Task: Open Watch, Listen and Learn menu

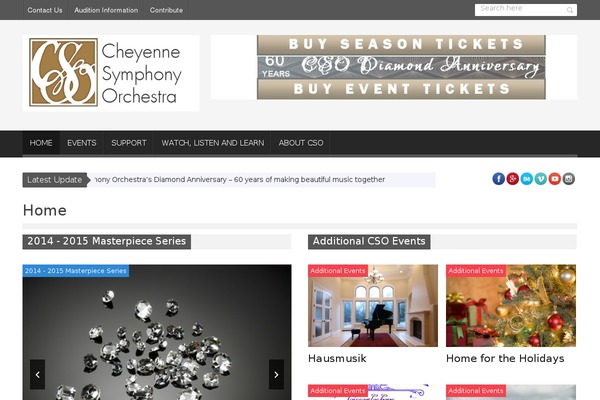Action: [213, 143]
